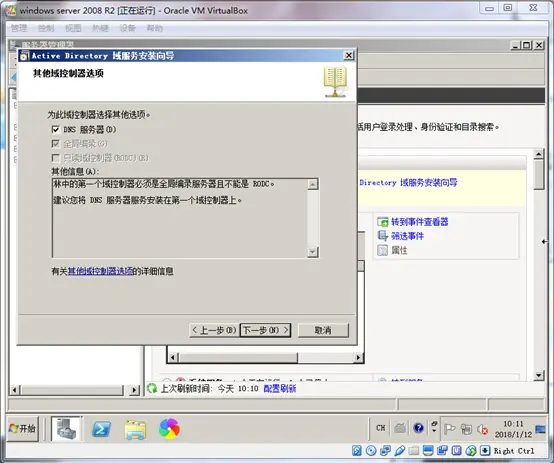Click the info box scroll-up arrow
This screenshot has height=463, width=554.
click(x=313, y=184)
